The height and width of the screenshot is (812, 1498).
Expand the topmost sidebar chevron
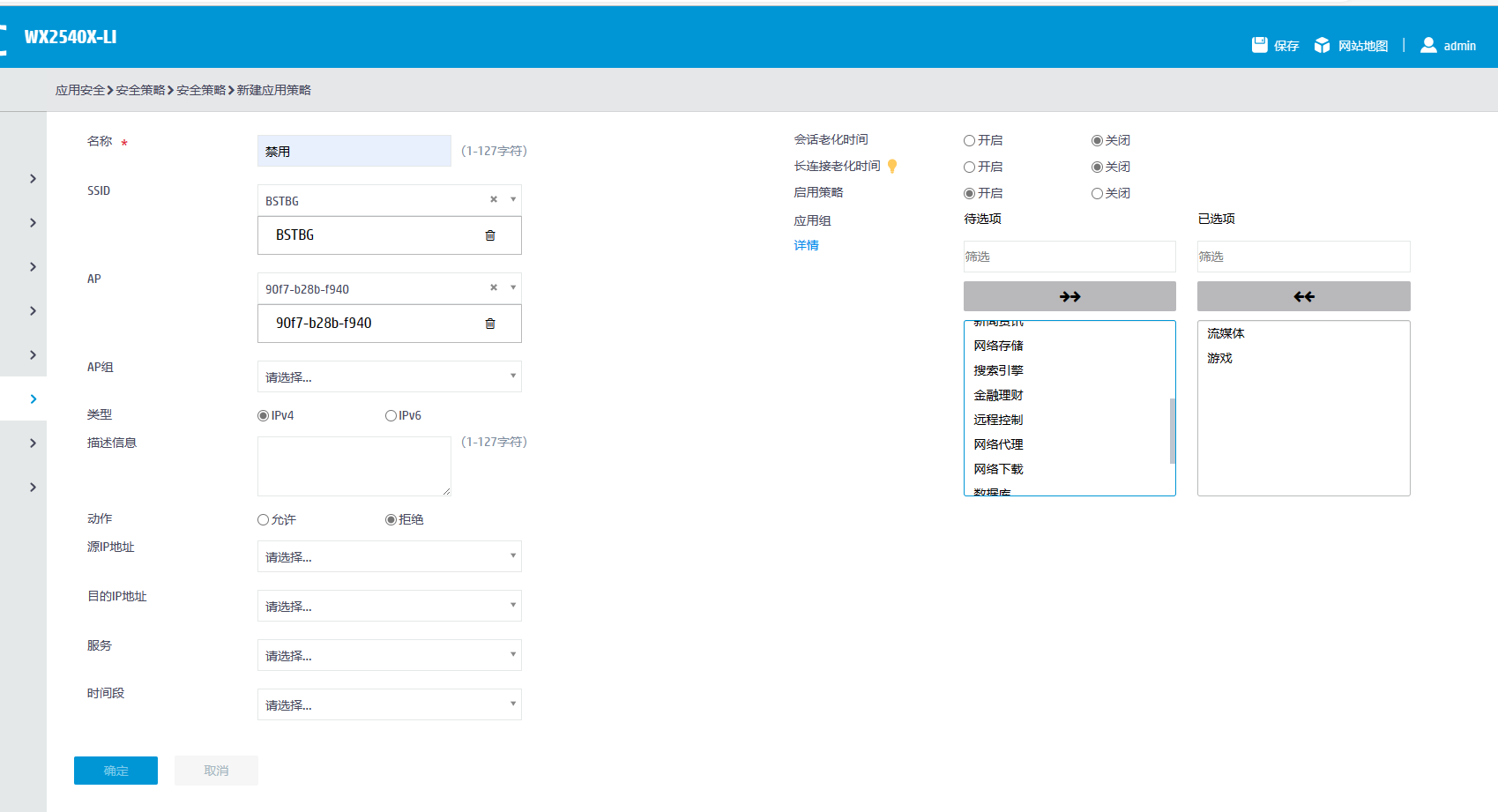point(34,179)
